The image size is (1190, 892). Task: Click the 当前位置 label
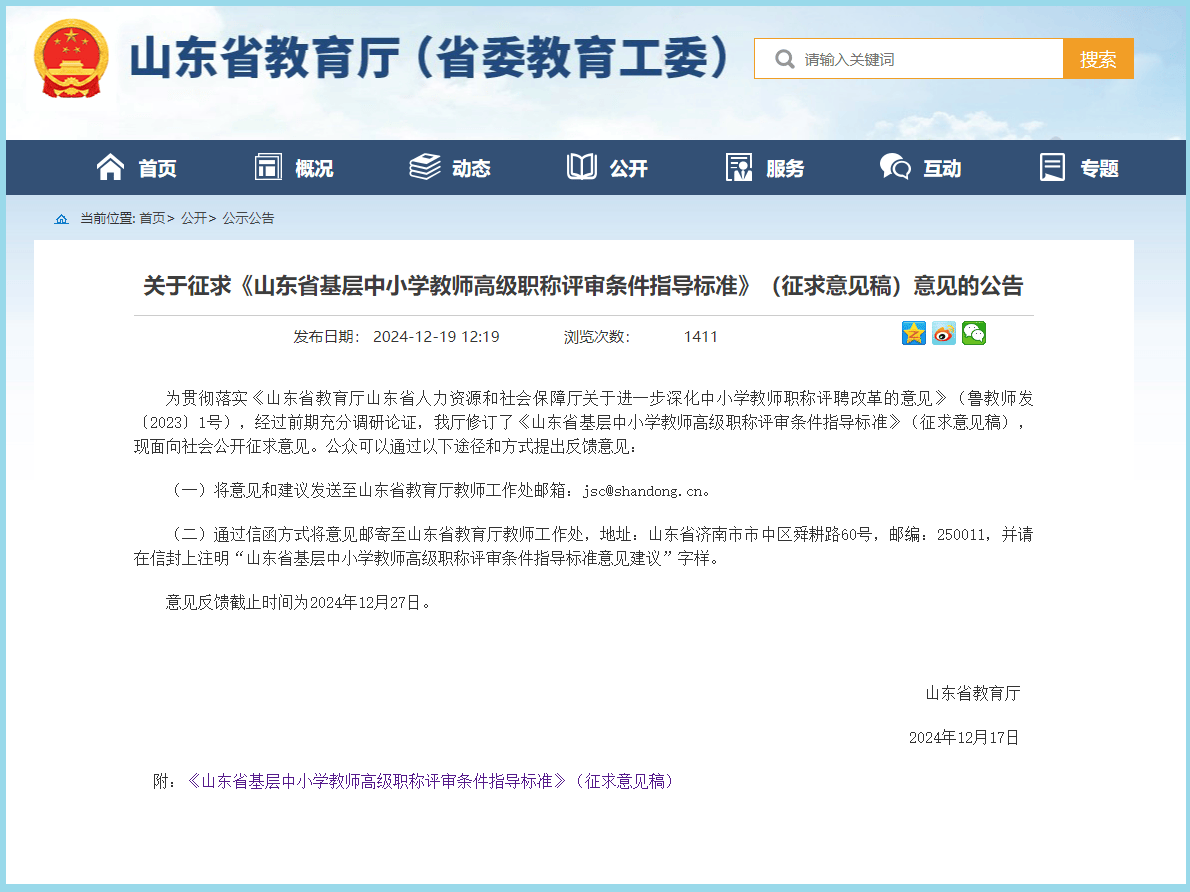coord(108,219)
